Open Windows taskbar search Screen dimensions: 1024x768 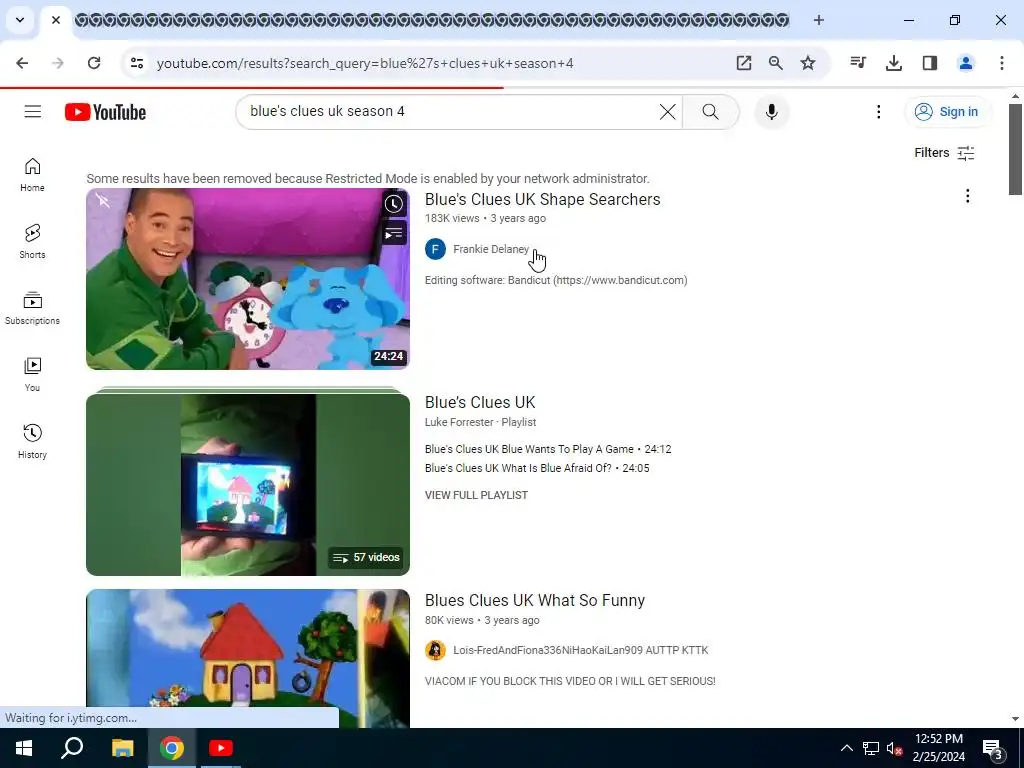pyautogui.click(x=72, y=748)
